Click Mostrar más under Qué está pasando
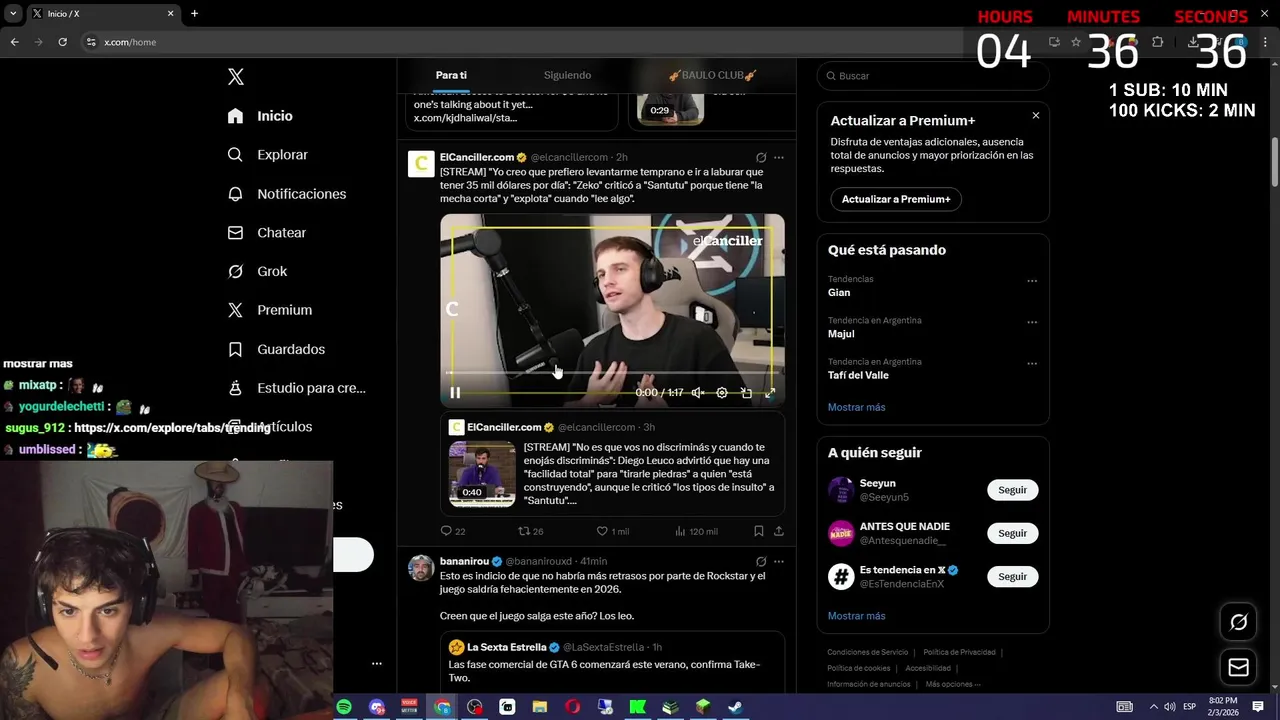The image size is (1280, 720). pyautogui.click(x=856, y=407)
